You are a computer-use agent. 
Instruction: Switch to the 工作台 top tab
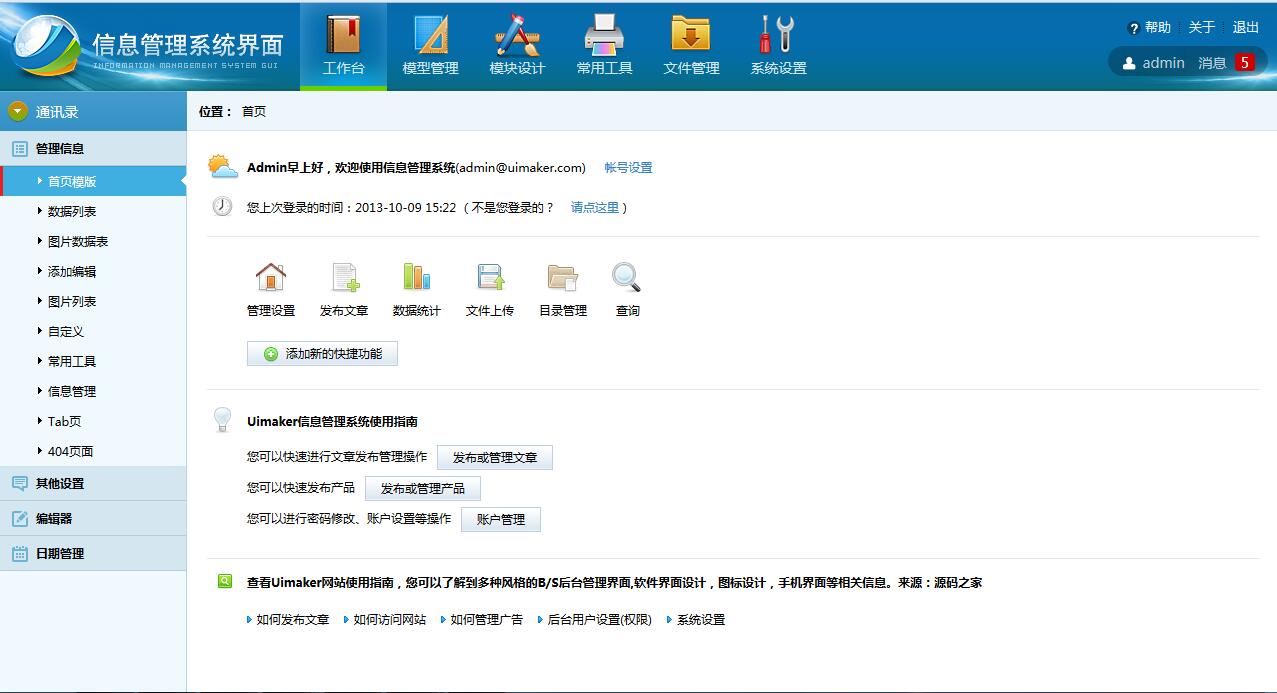pos(343,46)
